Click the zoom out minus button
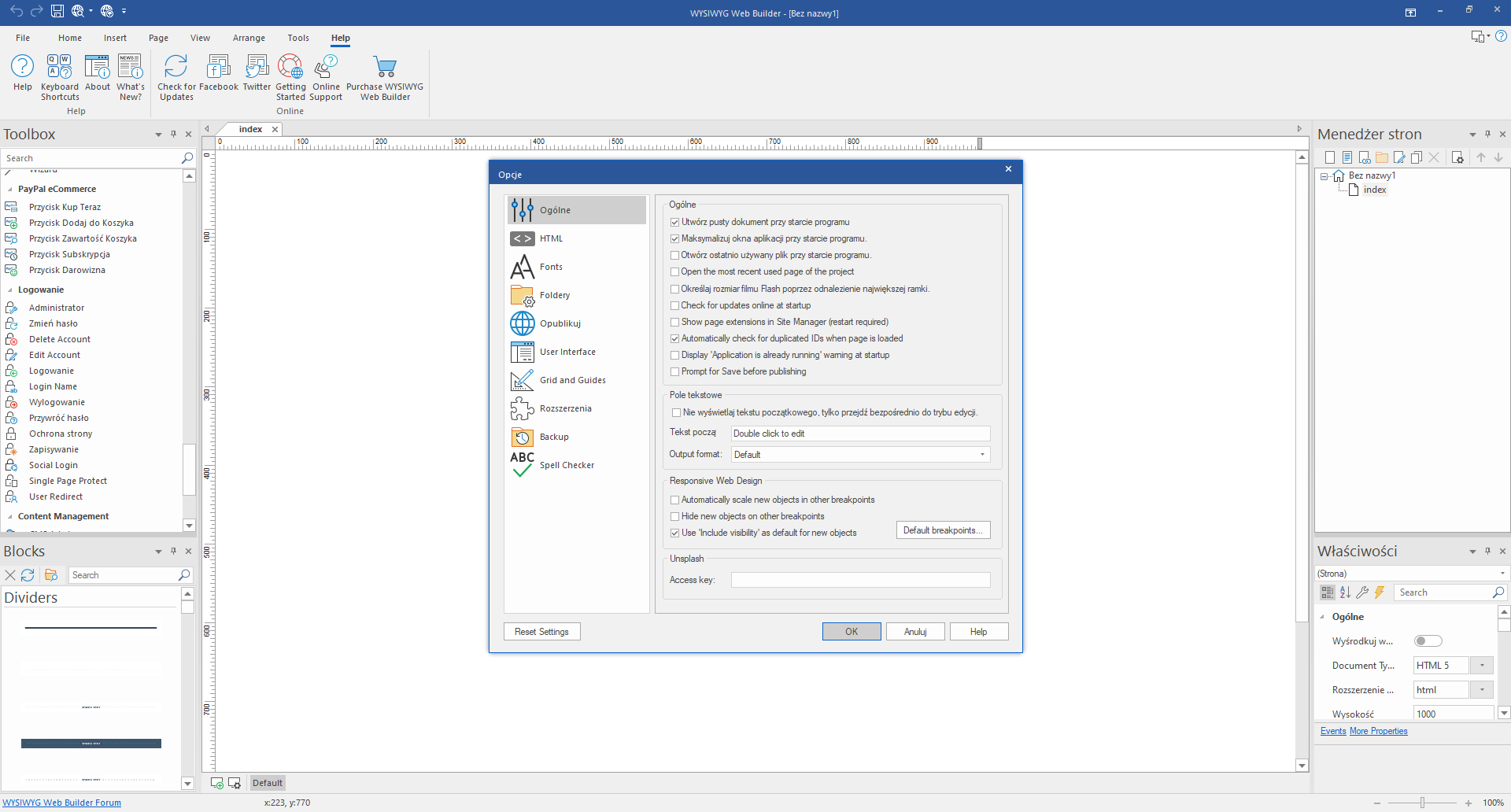 tap(1377, 803)
